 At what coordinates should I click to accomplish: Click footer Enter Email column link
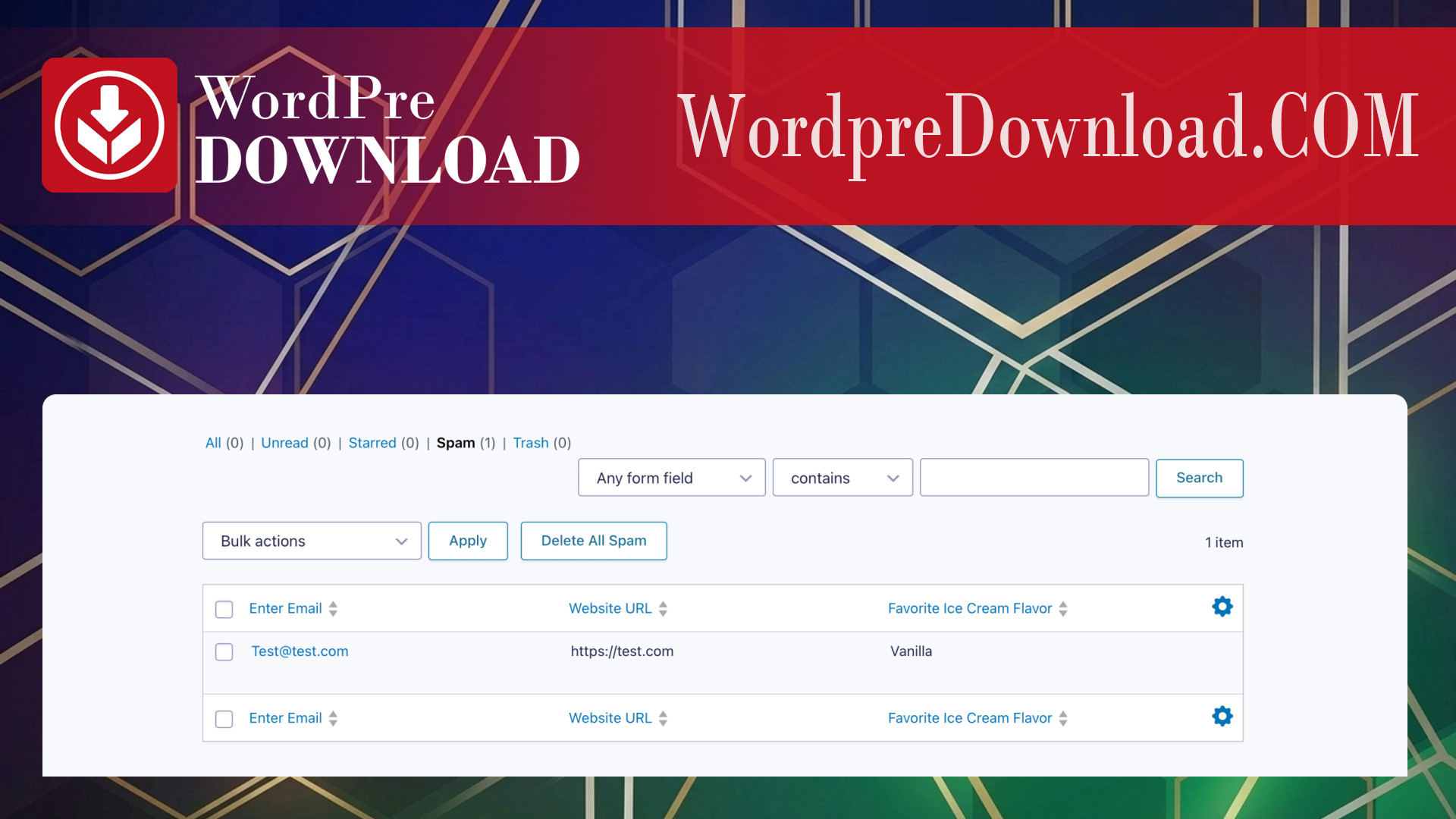(285, 718)
